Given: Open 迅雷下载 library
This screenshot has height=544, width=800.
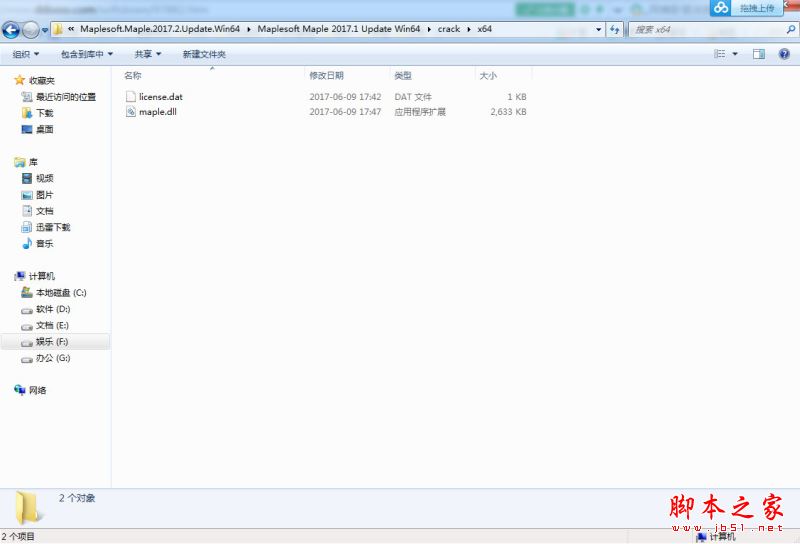Looking at the screenshot, I should point(53,227).
